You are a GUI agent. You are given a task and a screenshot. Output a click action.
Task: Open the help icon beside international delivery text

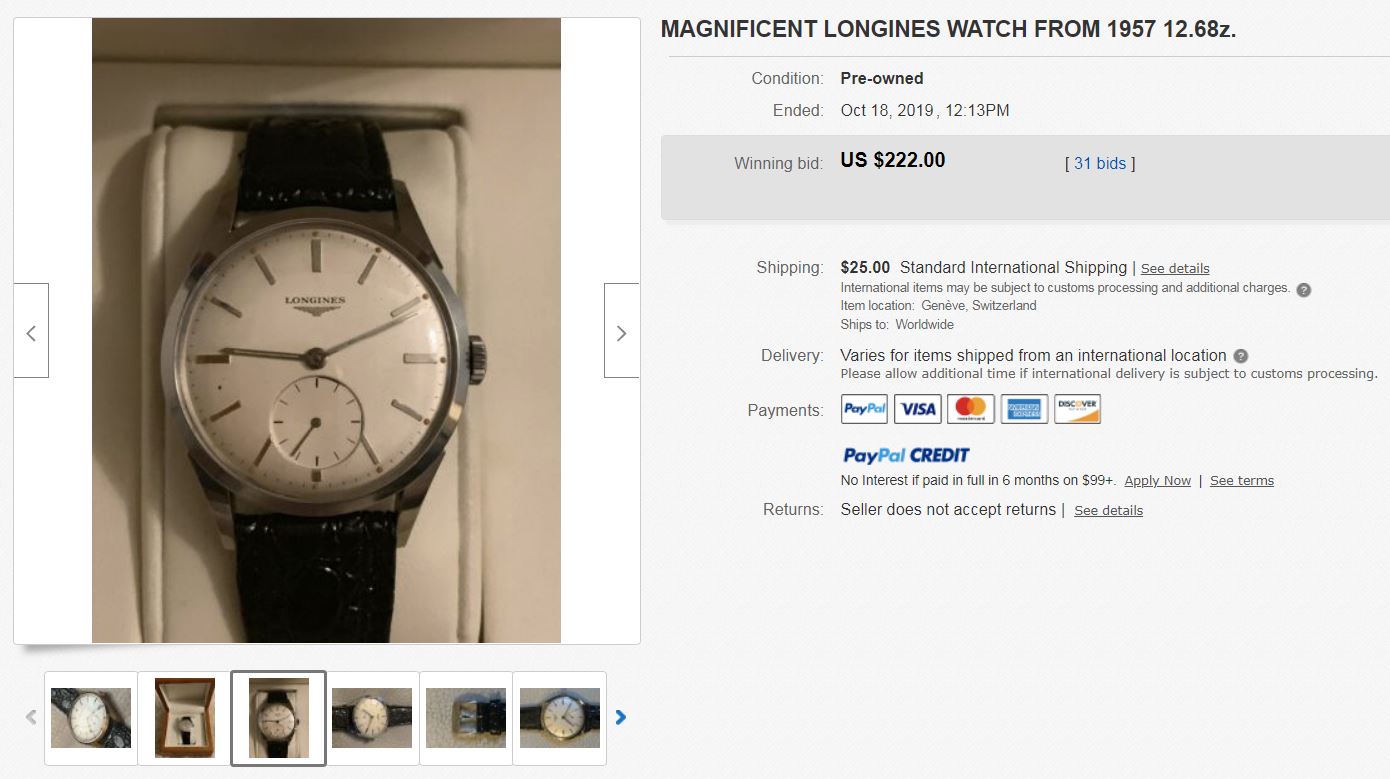[x=1240, y=356]
